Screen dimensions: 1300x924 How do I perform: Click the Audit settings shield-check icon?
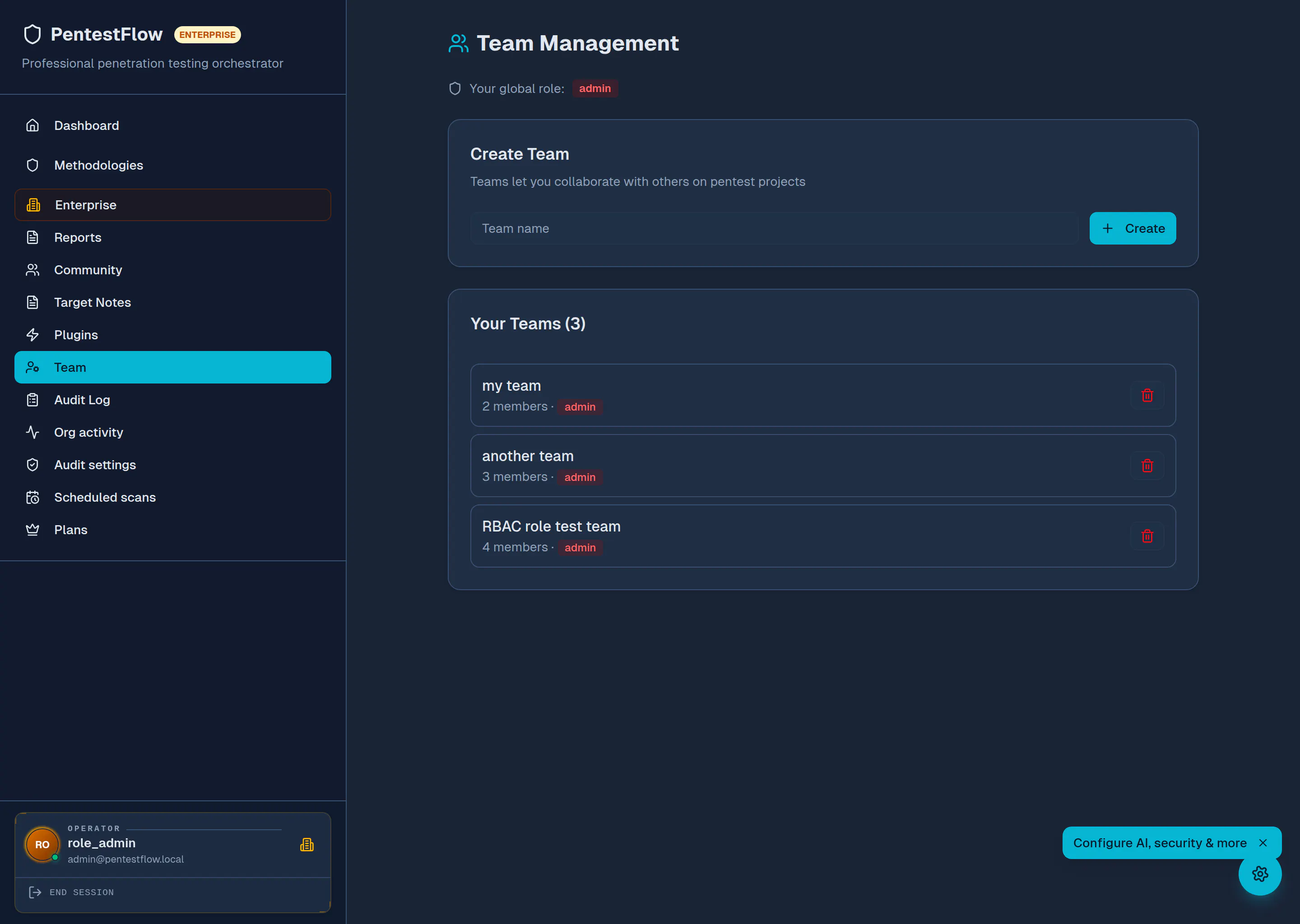32,464
